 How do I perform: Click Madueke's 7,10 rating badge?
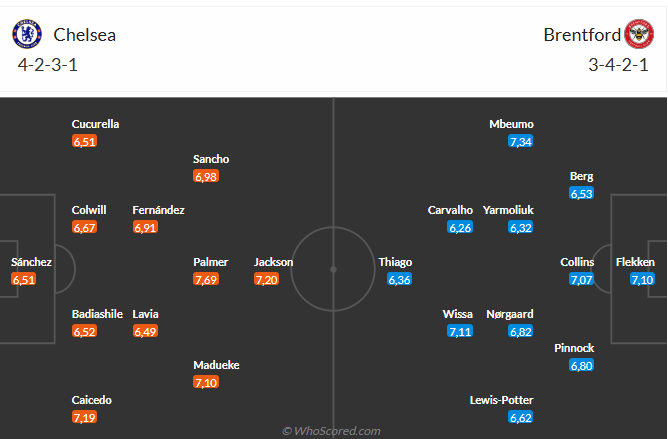206,382
